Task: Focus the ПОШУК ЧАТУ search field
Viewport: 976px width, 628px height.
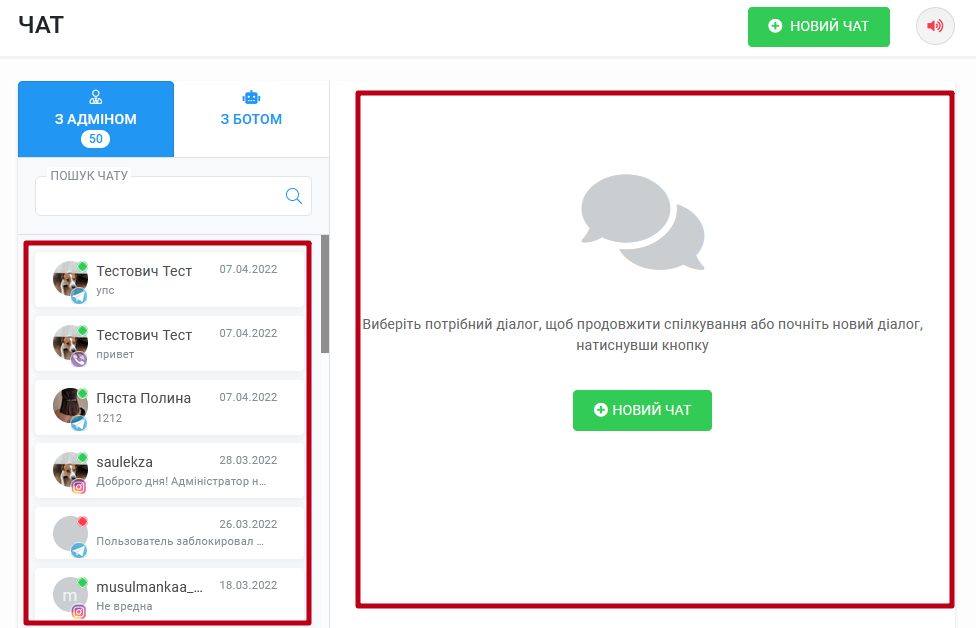Action: point(173,196)
